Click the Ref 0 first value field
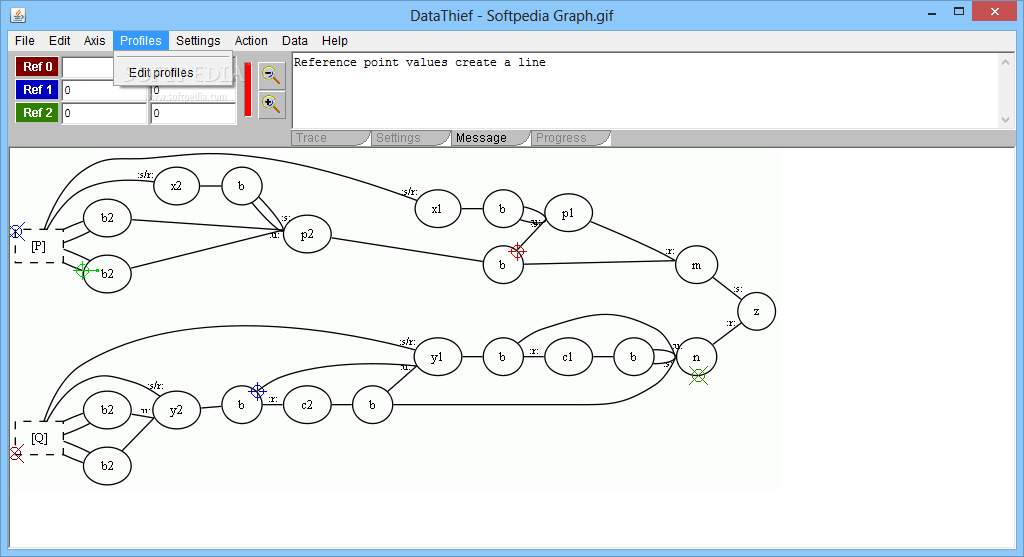Viewport: 1024px width, 557px height. pos(88,67)
